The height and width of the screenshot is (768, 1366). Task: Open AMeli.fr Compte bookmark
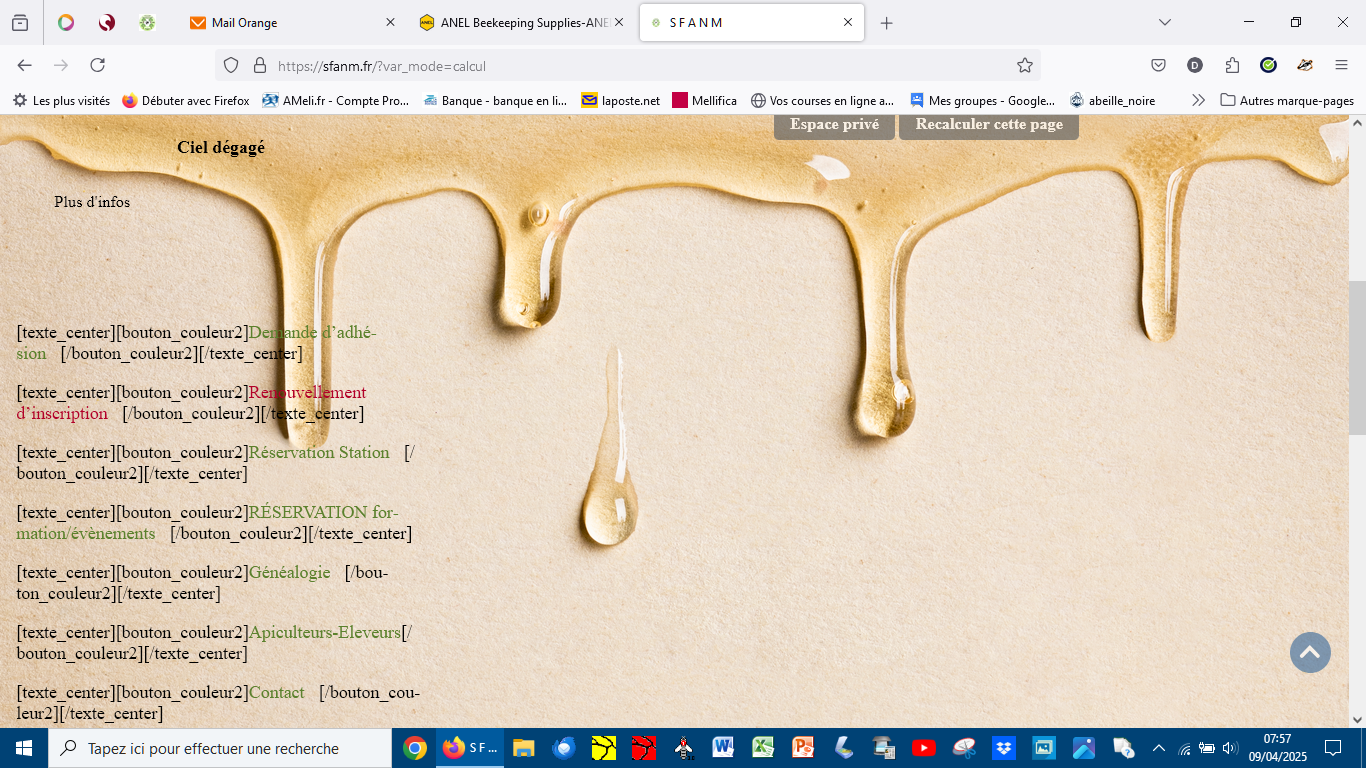coord(336,100)
